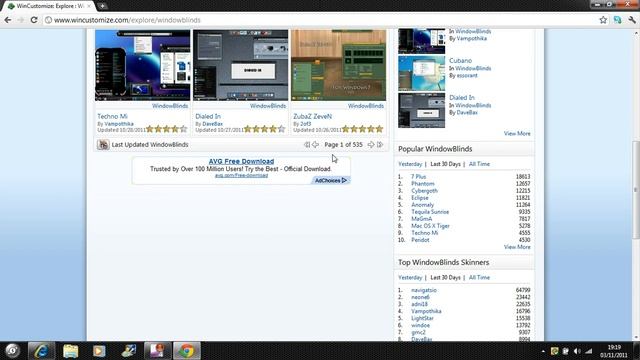Open the ZubaZ ZeveN title link
The height and width of the screenshot is (360, 640).
(312, 116)
